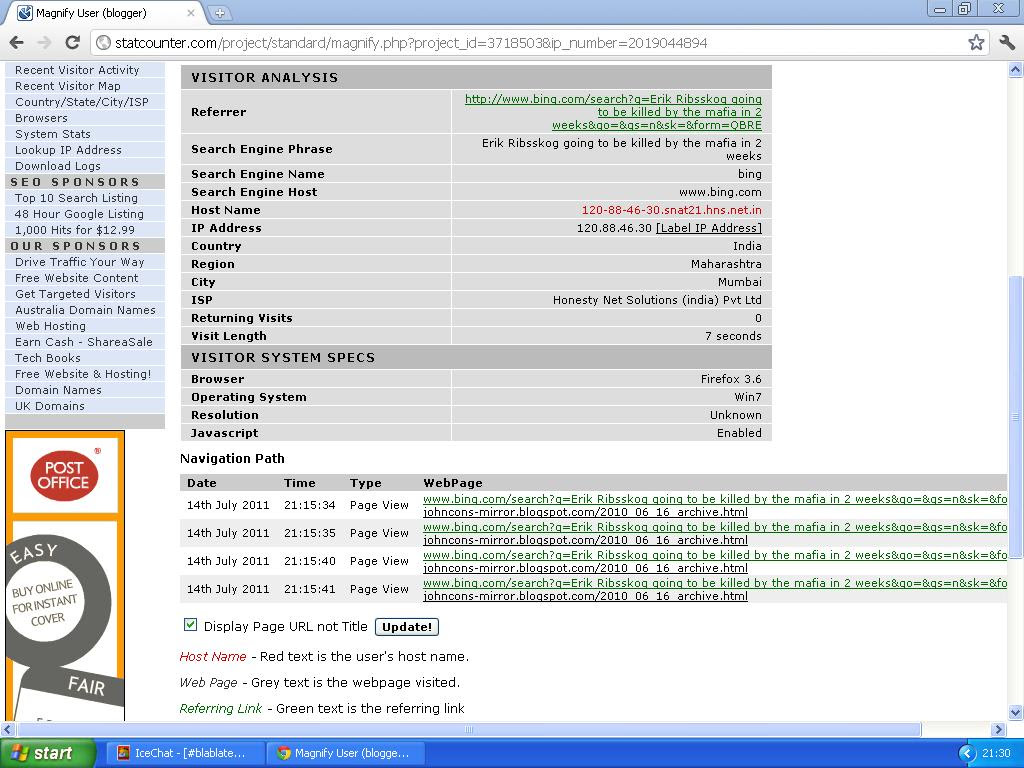The height and width of the screenshot is (768, 1024).
Task: Open the Australia Domain Names link
Action: coord(86,310)
